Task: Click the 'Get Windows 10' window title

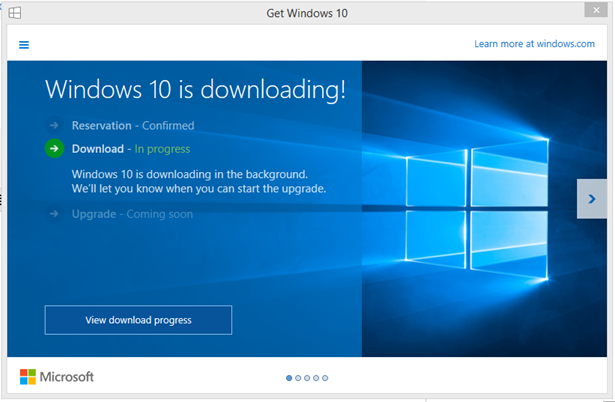Action: tap(307, 13)
